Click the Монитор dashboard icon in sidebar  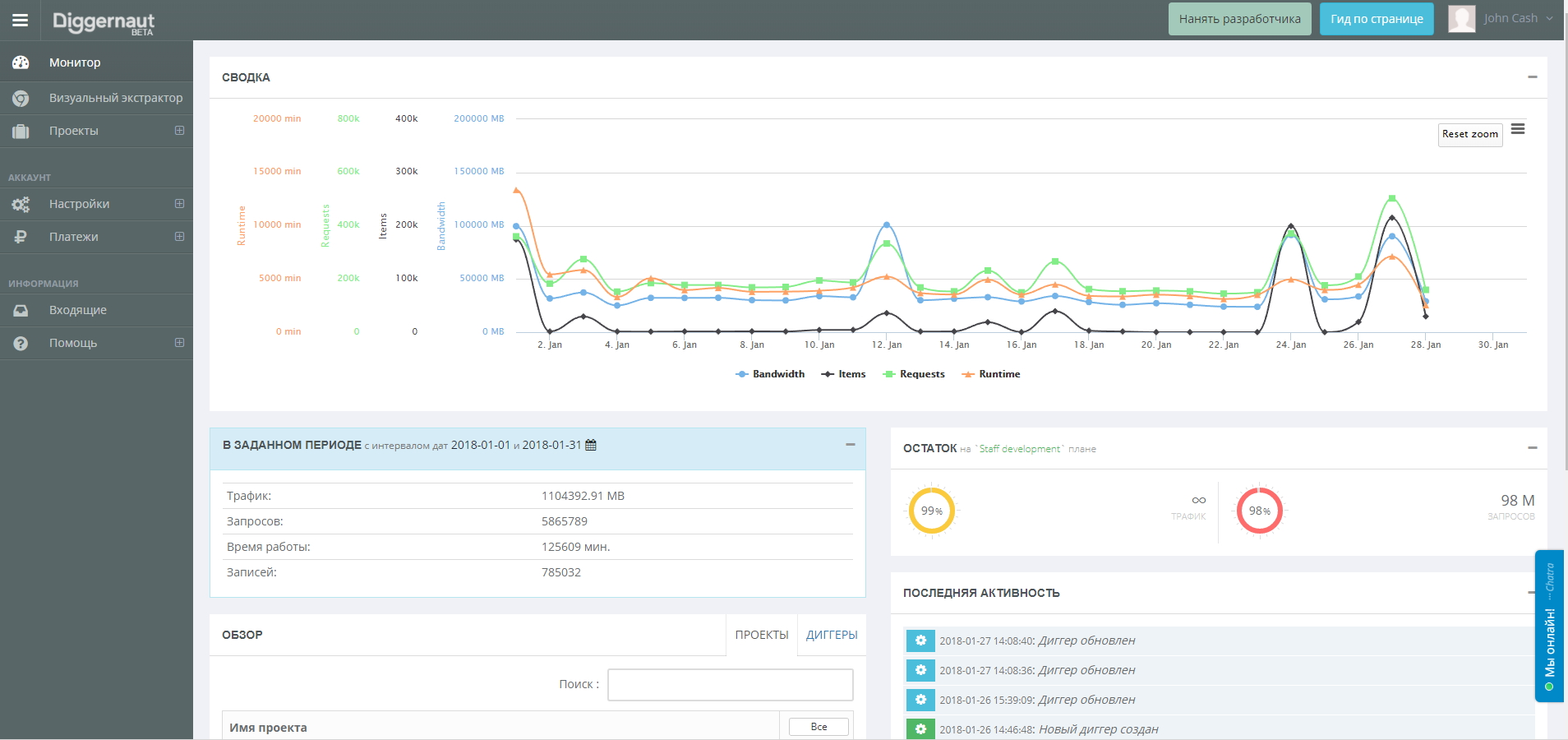click(21, 62)
